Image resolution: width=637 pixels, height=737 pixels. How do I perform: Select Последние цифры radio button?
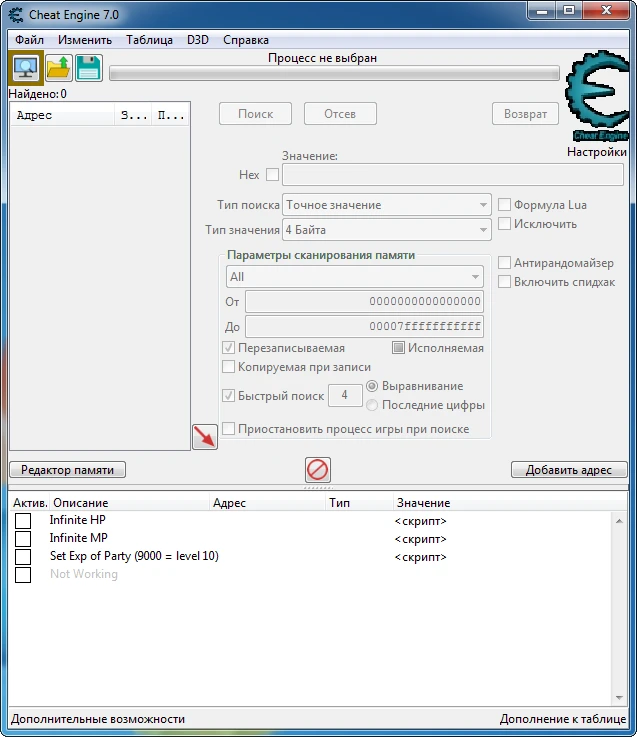tap(372, 405)
